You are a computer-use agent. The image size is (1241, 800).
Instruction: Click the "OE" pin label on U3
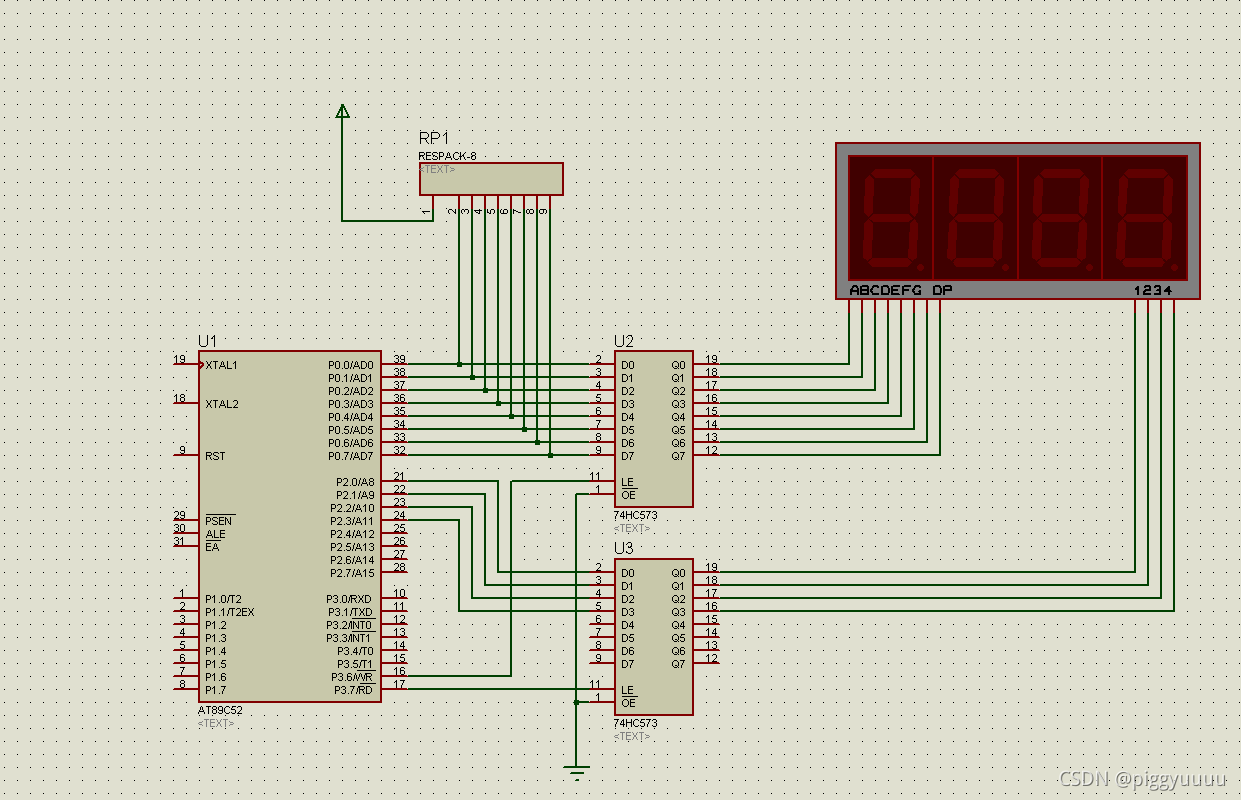click(628, 703)
